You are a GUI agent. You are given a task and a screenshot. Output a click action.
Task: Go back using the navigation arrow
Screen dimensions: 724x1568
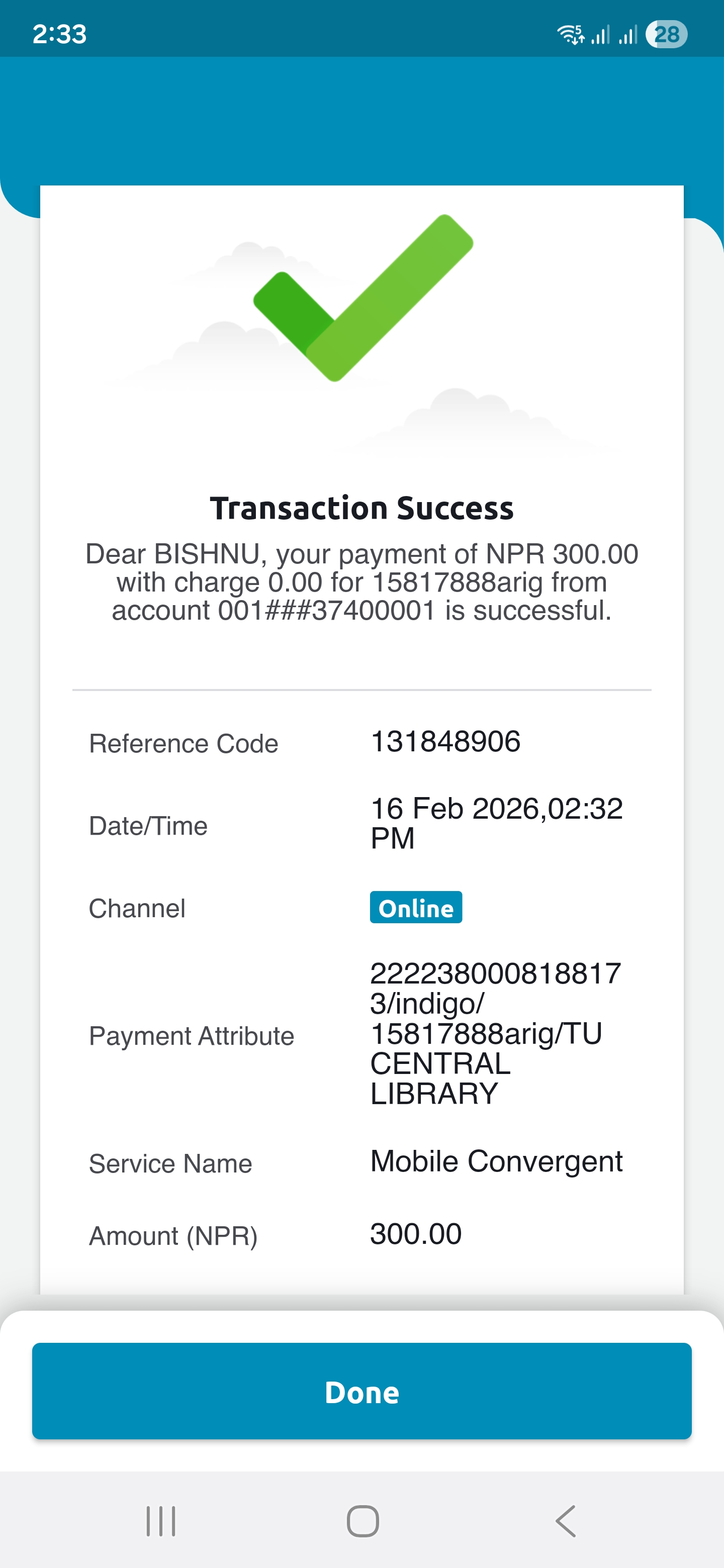pos(566,1521)
